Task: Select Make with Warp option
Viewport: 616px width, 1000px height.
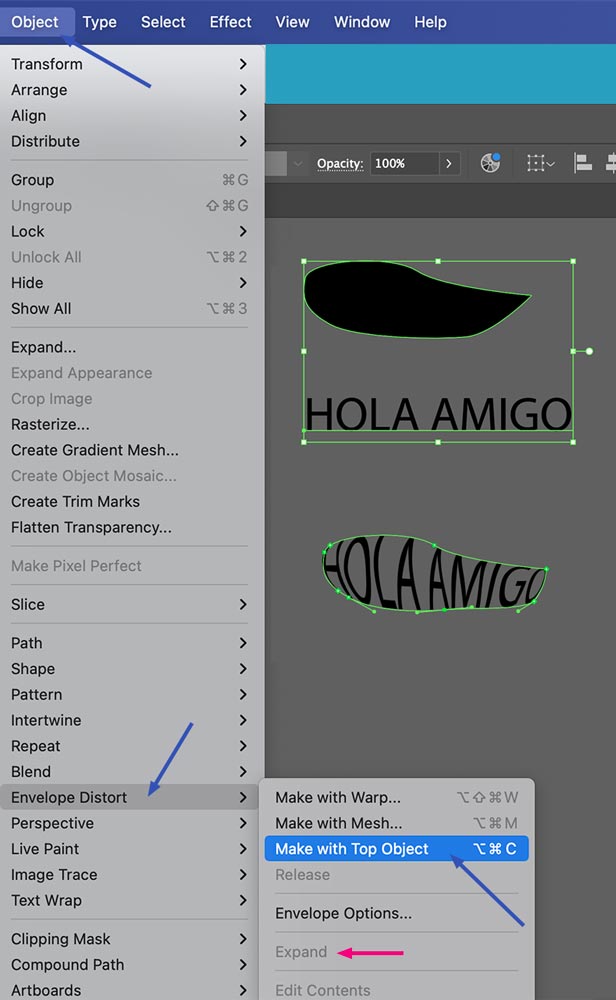Action: click(x=338, y=797)
